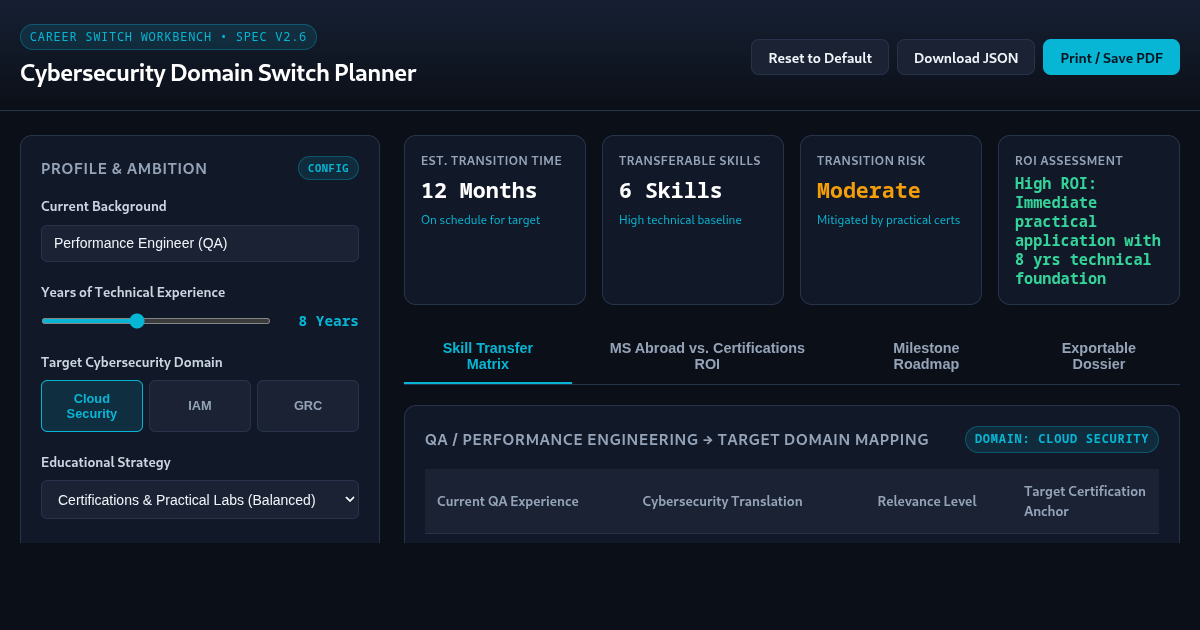Viewport: 1200px width, 630px height.
Task: Click 'Cybersecurity Domain Switch Planner' title
Action: [x=218, y=73]
